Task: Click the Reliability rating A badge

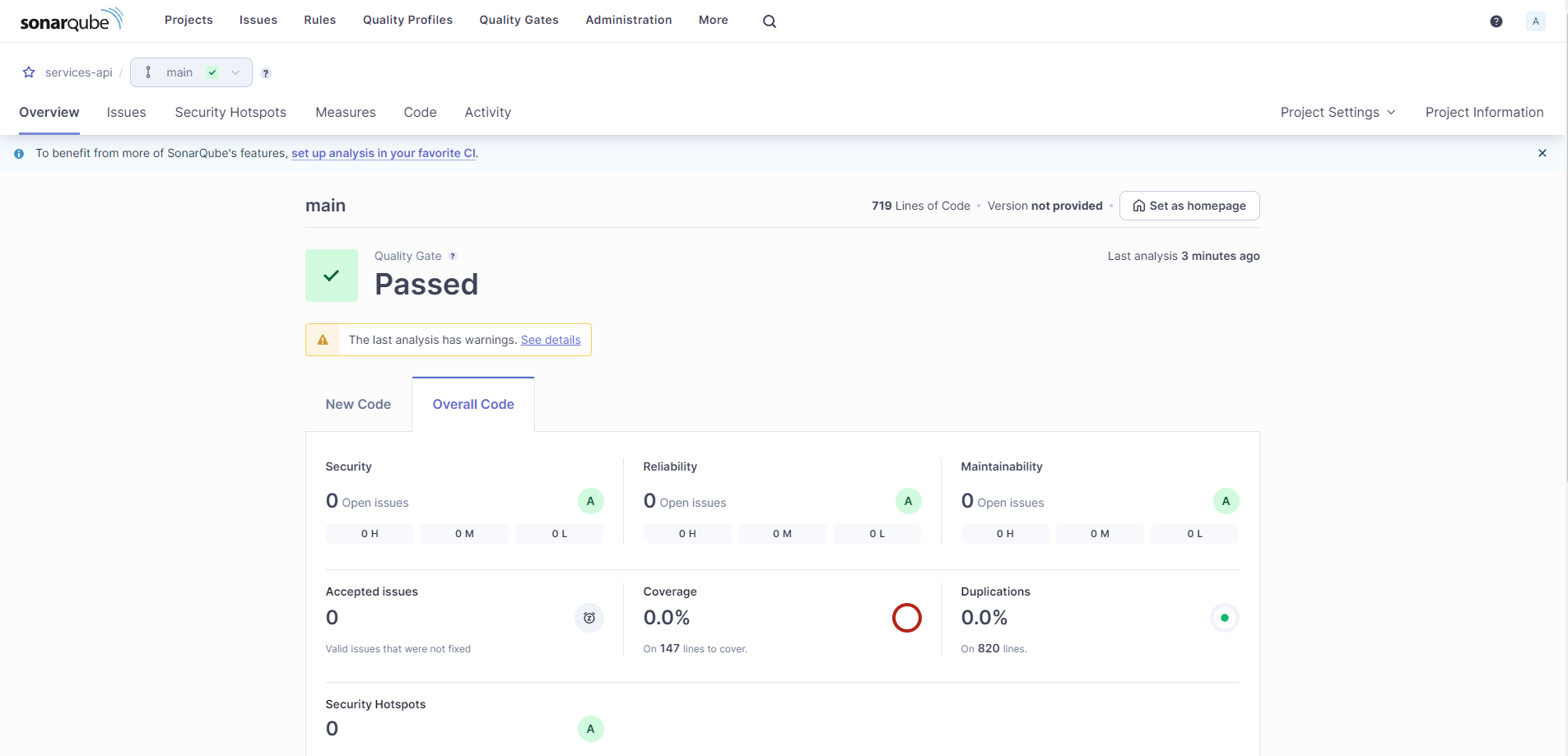Action: 909,501
